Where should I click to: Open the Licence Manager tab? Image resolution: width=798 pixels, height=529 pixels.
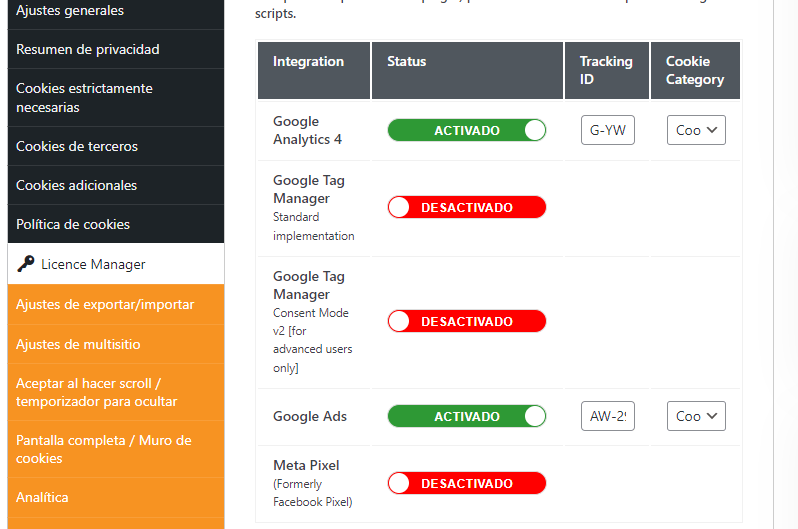point(116,264)
